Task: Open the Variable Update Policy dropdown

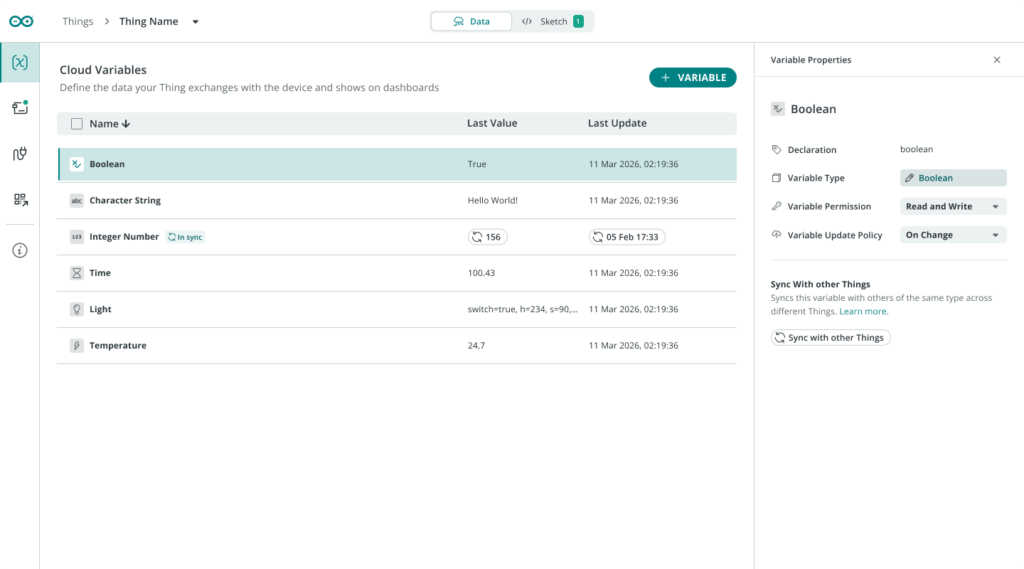Action: 952,236
